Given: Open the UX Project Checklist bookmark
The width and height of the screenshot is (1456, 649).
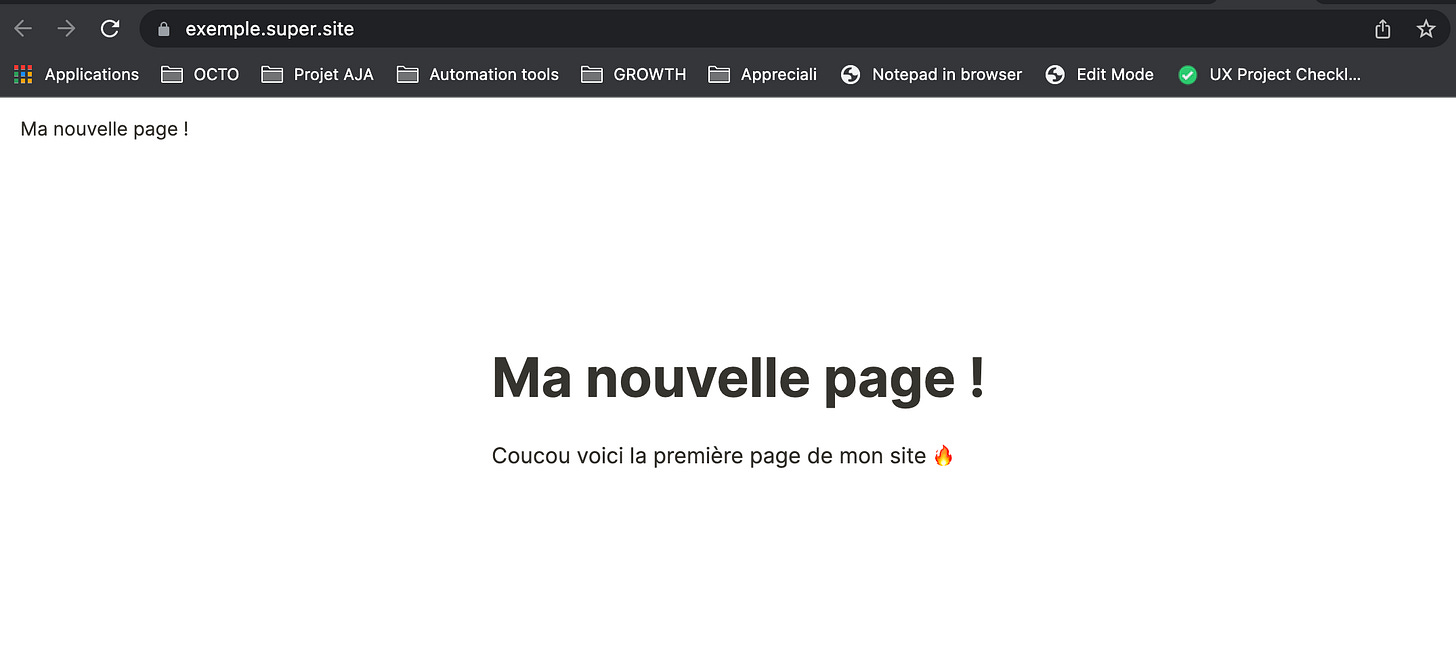Looking at the screenshot, I should [x=1269, y=74].
